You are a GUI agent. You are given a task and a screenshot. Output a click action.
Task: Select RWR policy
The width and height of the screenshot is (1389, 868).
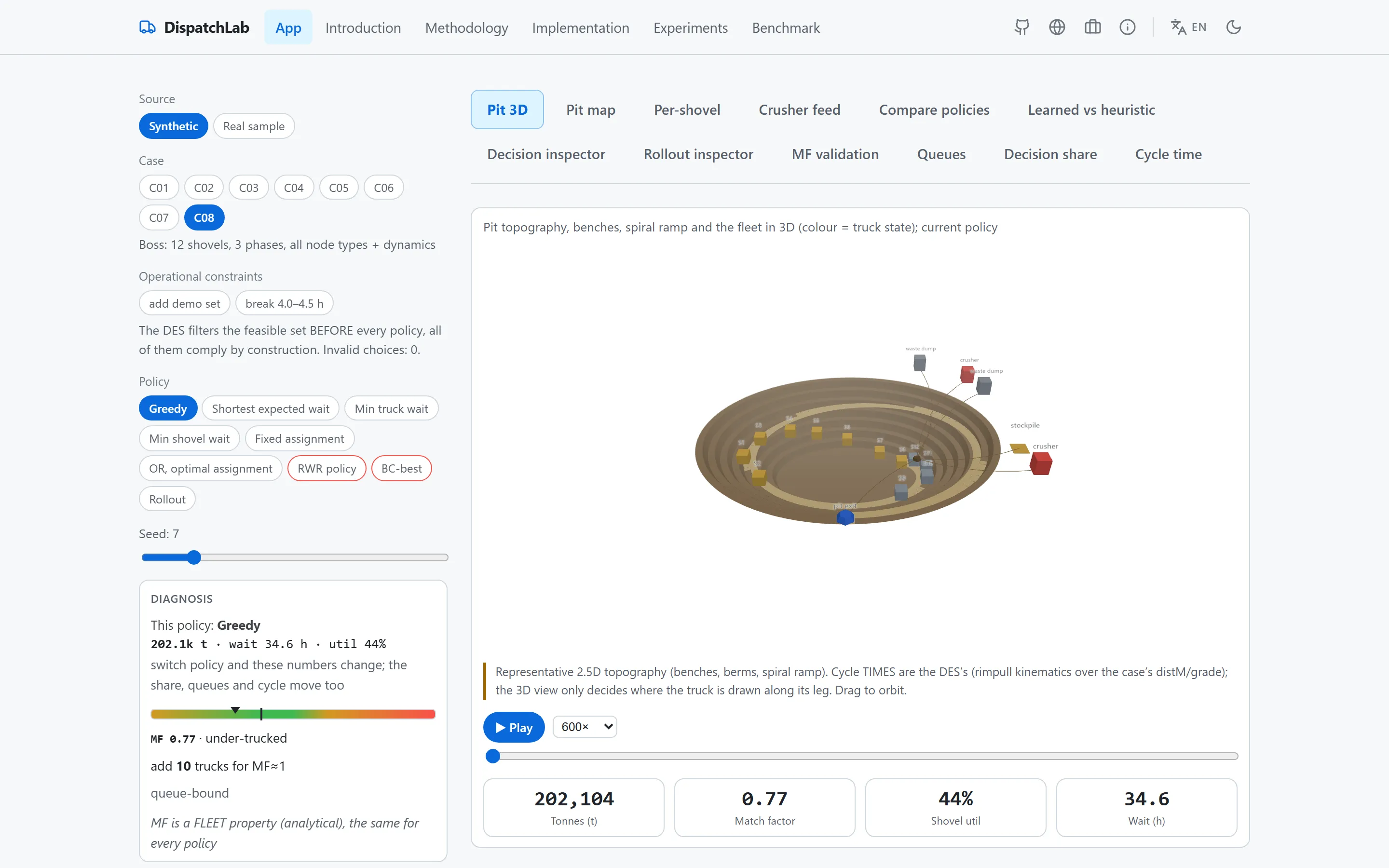pos(327,468)
